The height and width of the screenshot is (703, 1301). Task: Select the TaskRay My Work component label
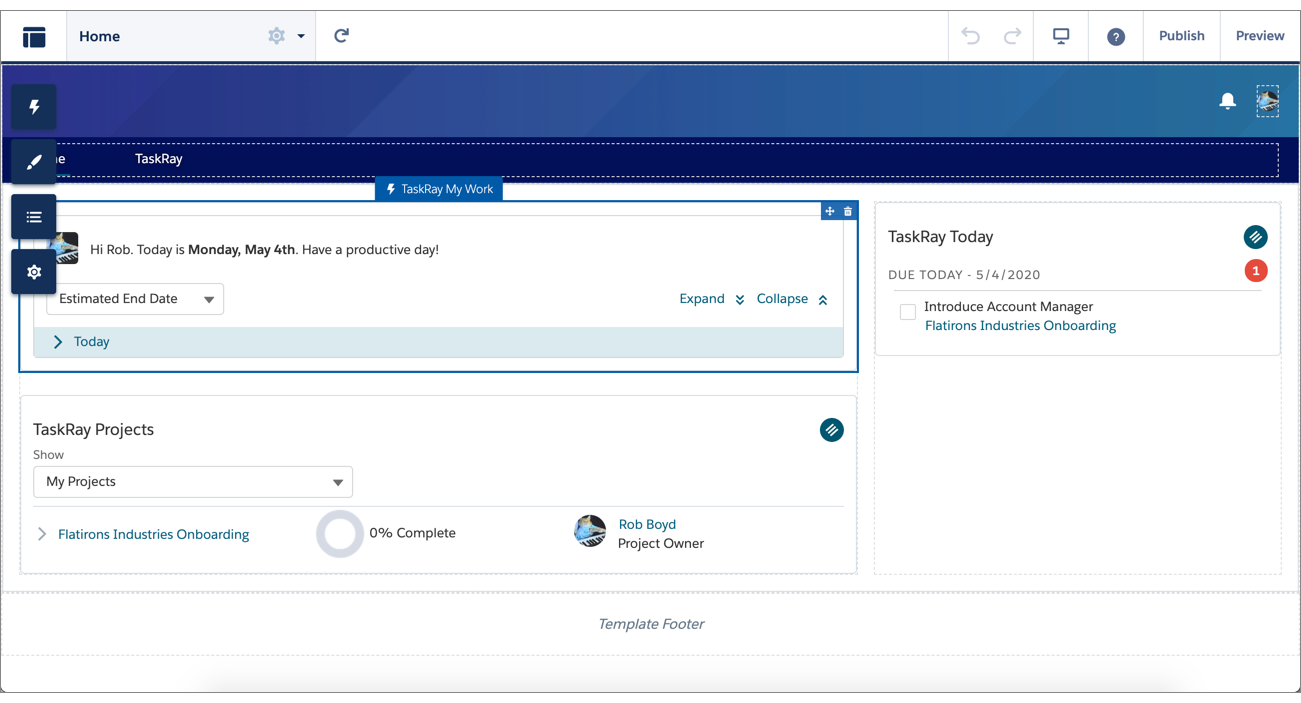[439, 189]
